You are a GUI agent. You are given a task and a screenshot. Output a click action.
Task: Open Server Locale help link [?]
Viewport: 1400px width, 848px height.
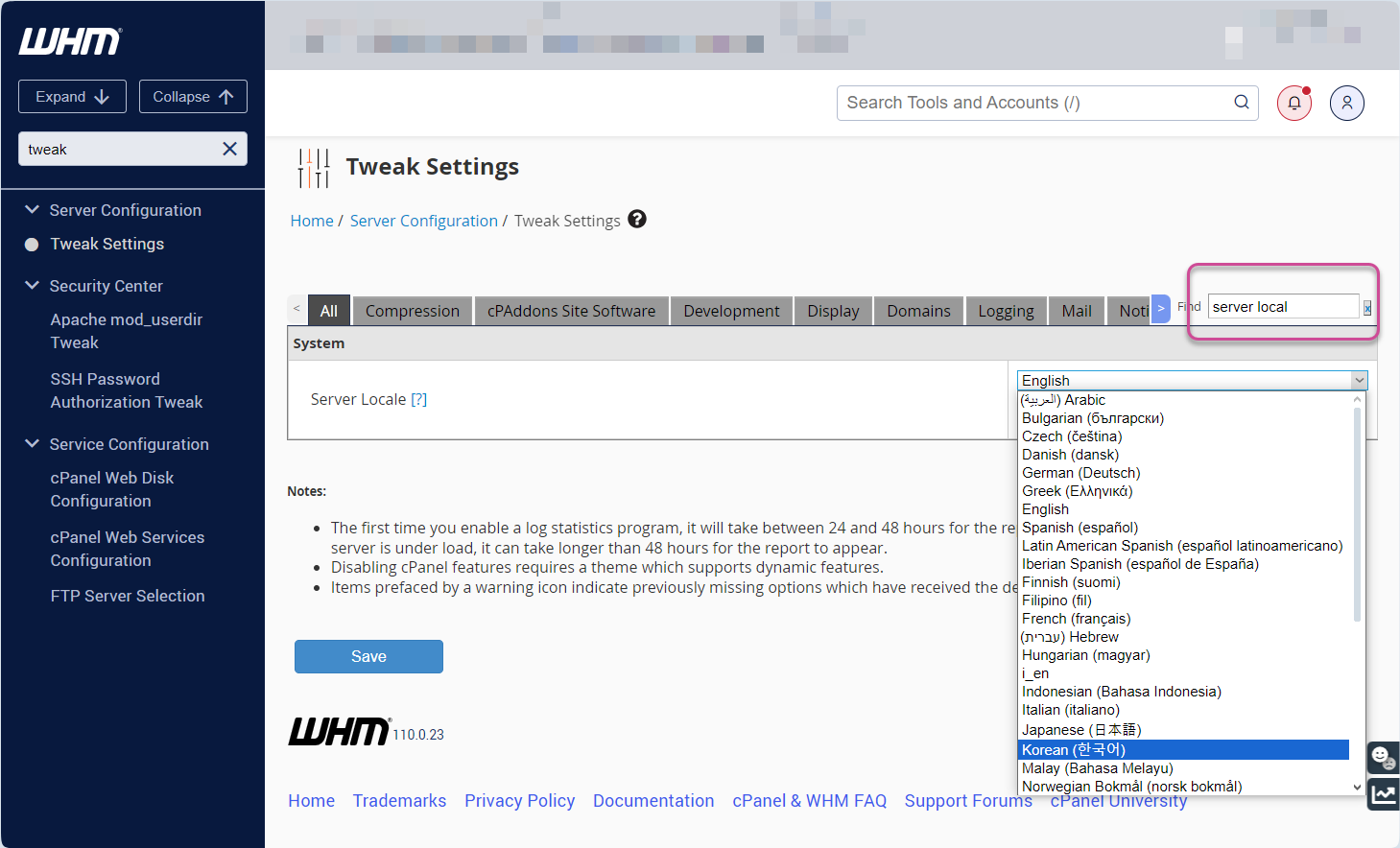[x=418, y=399]
